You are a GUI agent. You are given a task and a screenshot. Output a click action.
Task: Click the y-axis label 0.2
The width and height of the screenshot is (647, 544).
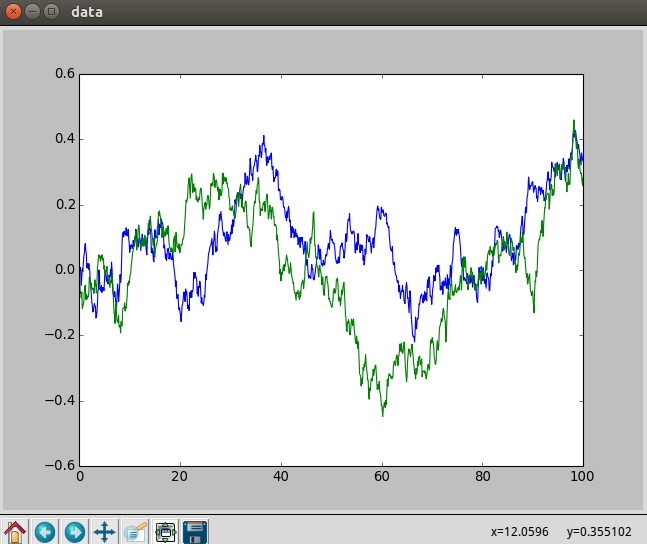pyautogui.click(x=65, y=204)
